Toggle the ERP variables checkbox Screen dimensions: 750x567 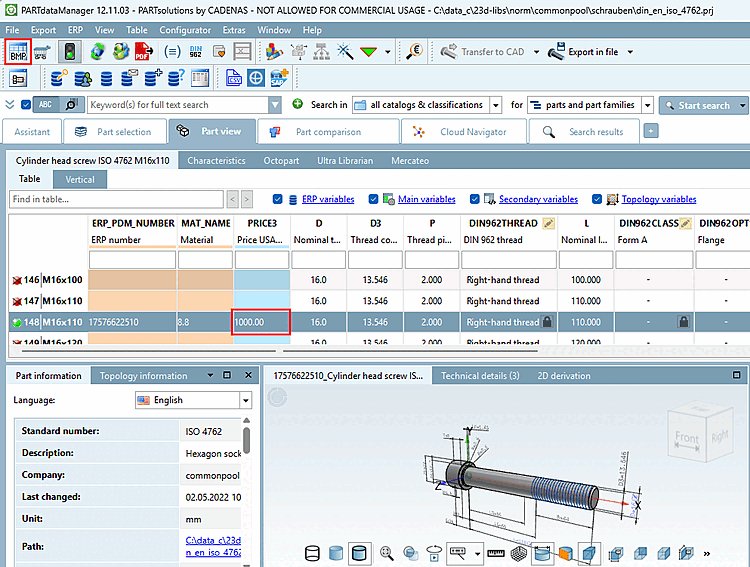click(277, 199)
